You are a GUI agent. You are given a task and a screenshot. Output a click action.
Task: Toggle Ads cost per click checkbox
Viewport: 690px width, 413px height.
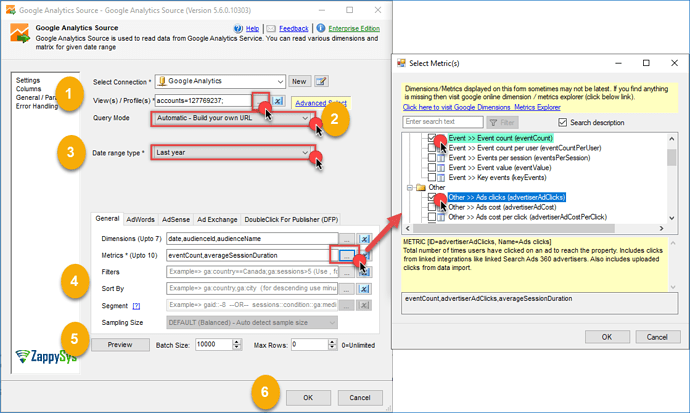432,217
